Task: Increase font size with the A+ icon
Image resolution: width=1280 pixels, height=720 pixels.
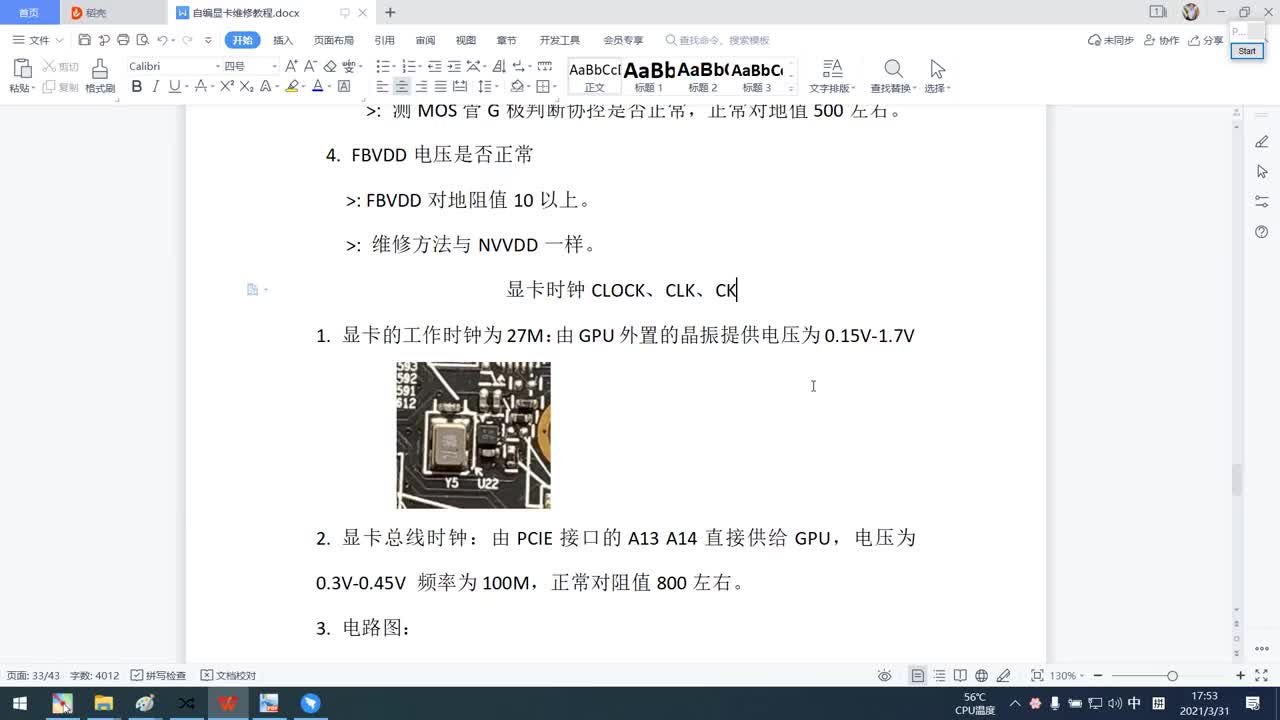Action: [x=291, y=66]
